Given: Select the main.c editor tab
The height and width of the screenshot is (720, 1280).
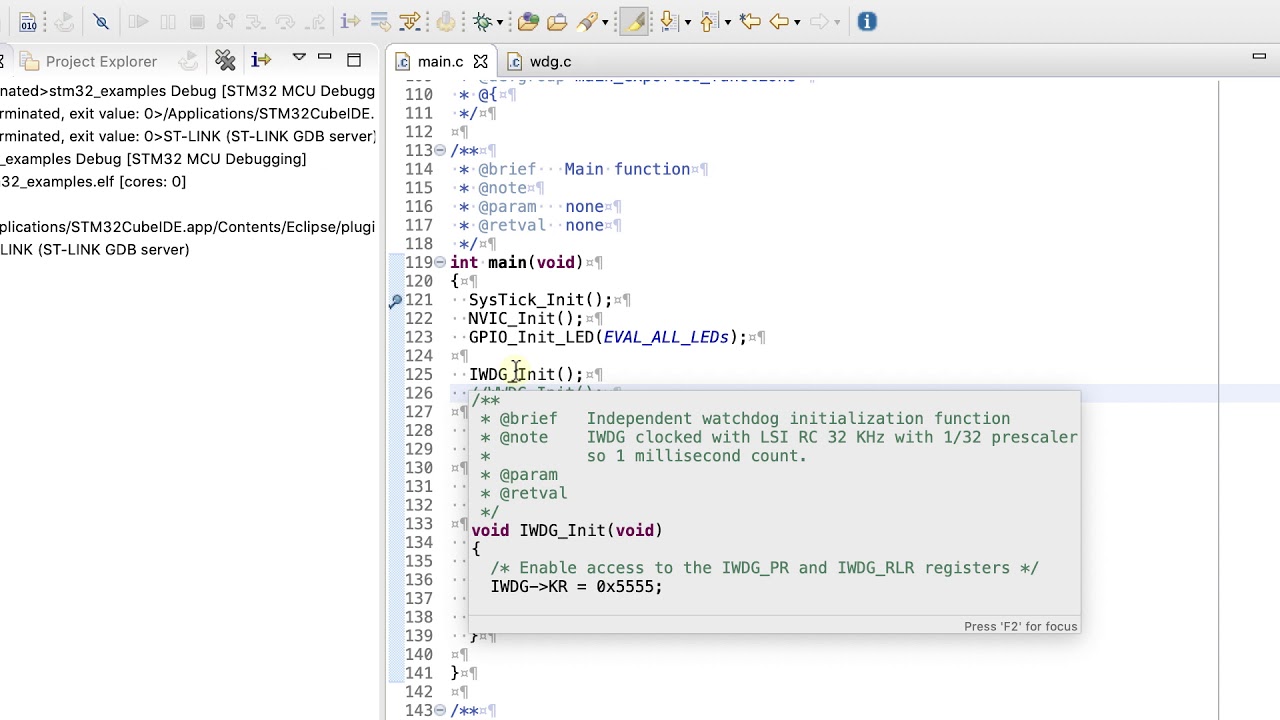Looking at the screenshot, I should click(x=440, y=62).
